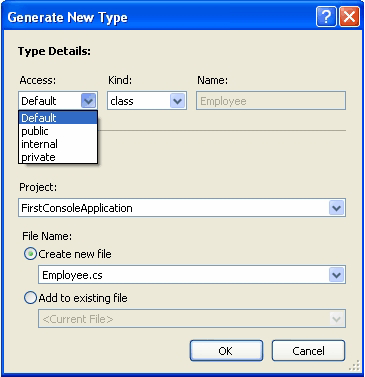Click the Employee name field
Screen dimensions: 365x377
click(271, 101)
